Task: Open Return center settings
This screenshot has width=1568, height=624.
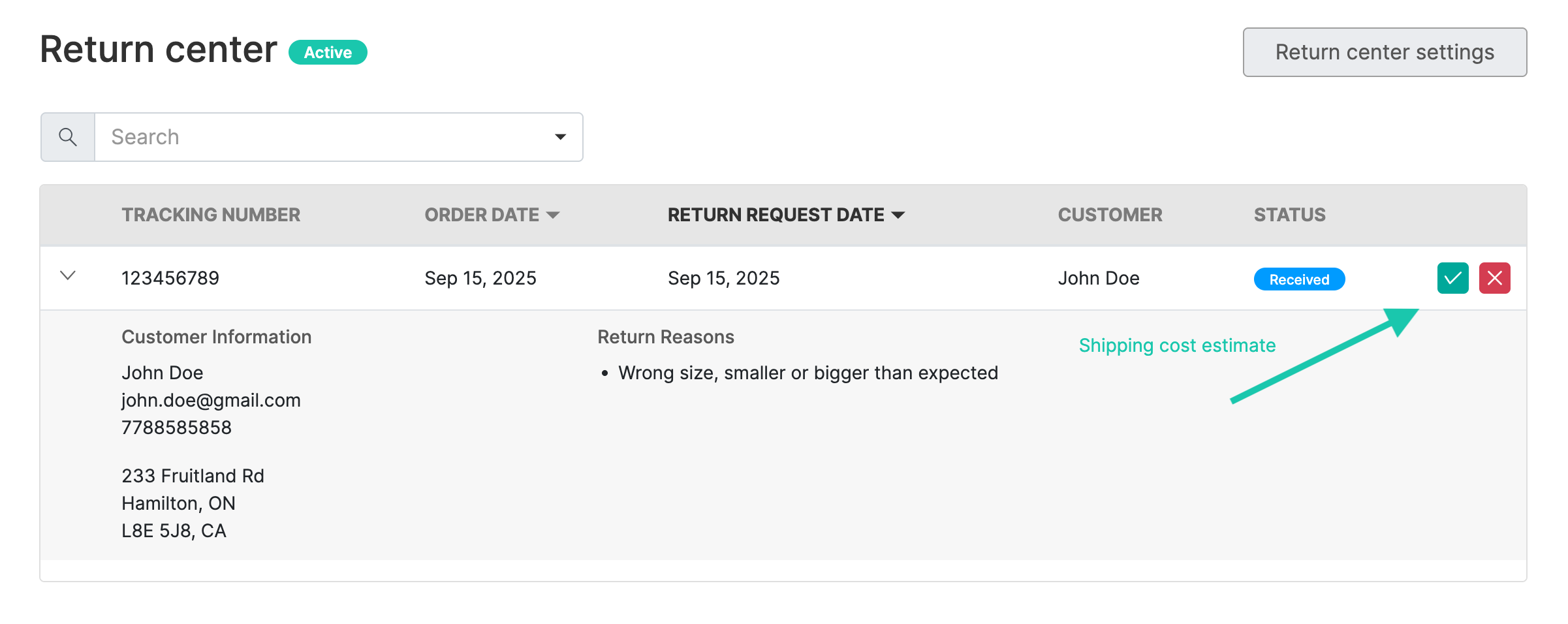Action: [1384, 52]
